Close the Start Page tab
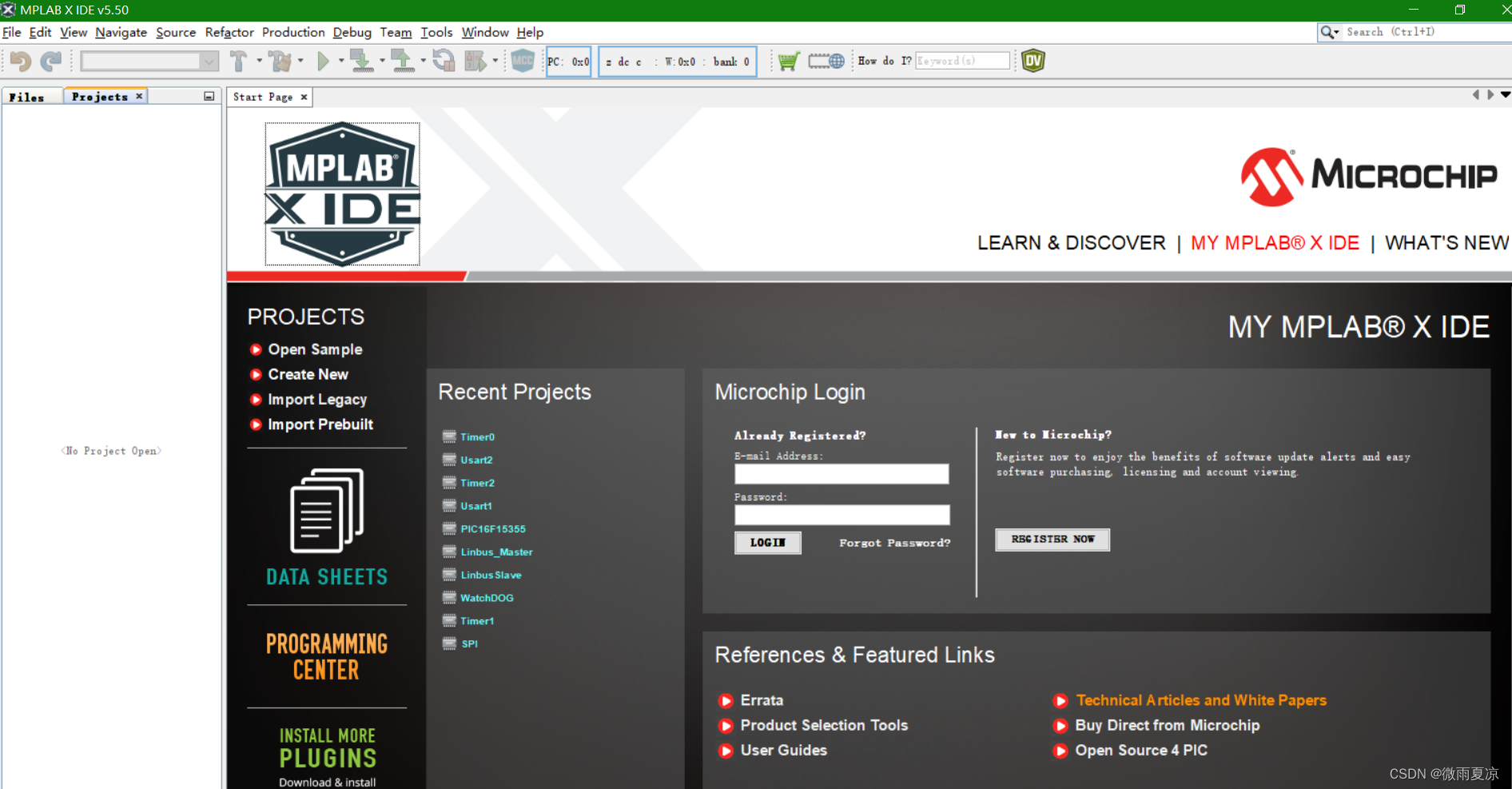Viewport: 1512px width, 789px height. pos(304,97)
